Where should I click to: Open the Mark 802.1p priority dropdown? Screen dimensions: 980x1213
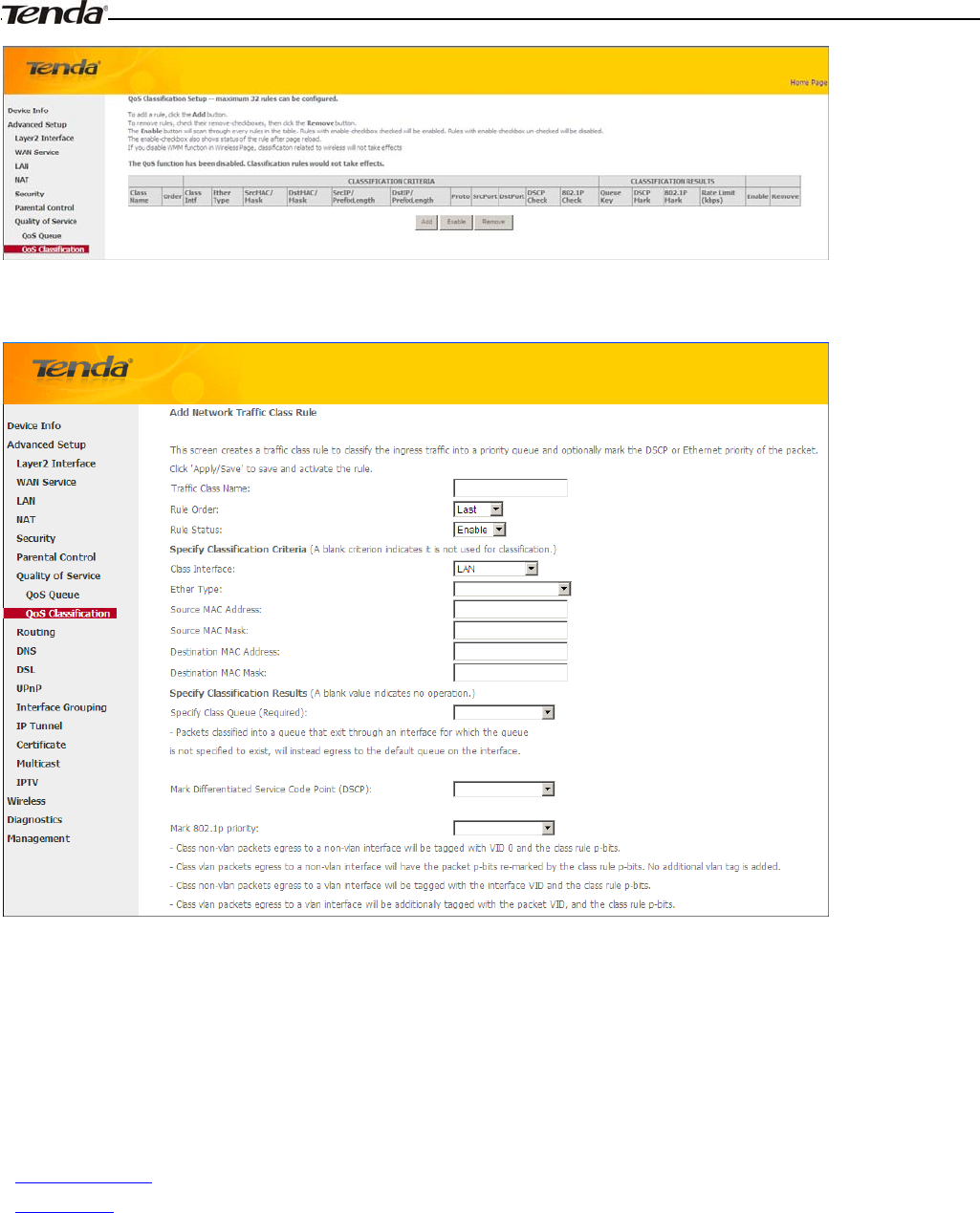point(504,829)
